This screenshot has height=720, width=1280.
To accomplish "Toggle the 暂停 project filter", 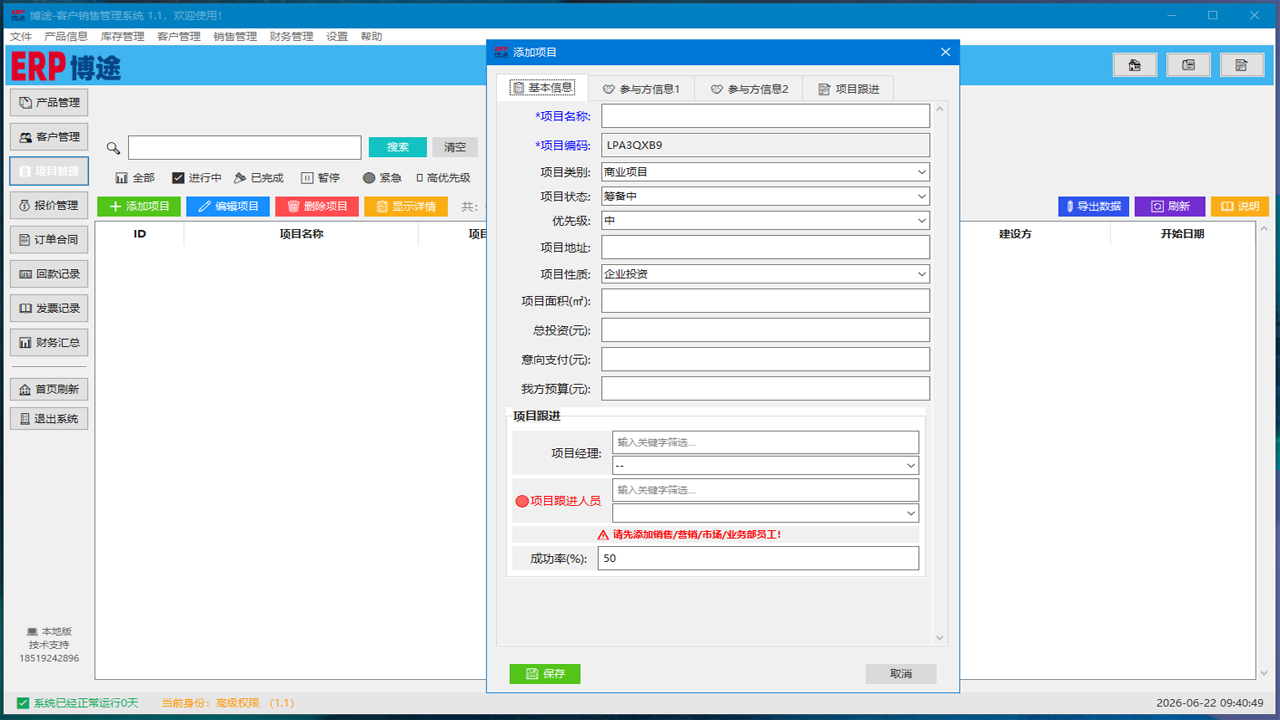I will click(x=321, y=178).
